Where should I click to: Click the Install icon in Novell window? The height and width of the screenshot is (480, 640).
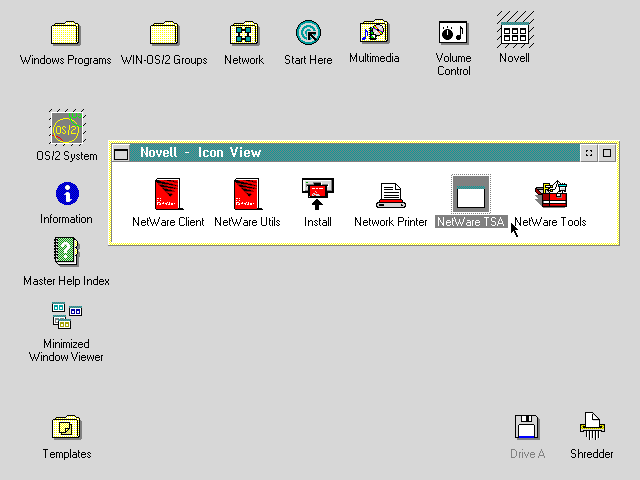pyautogui.click(x=318, y=193)
